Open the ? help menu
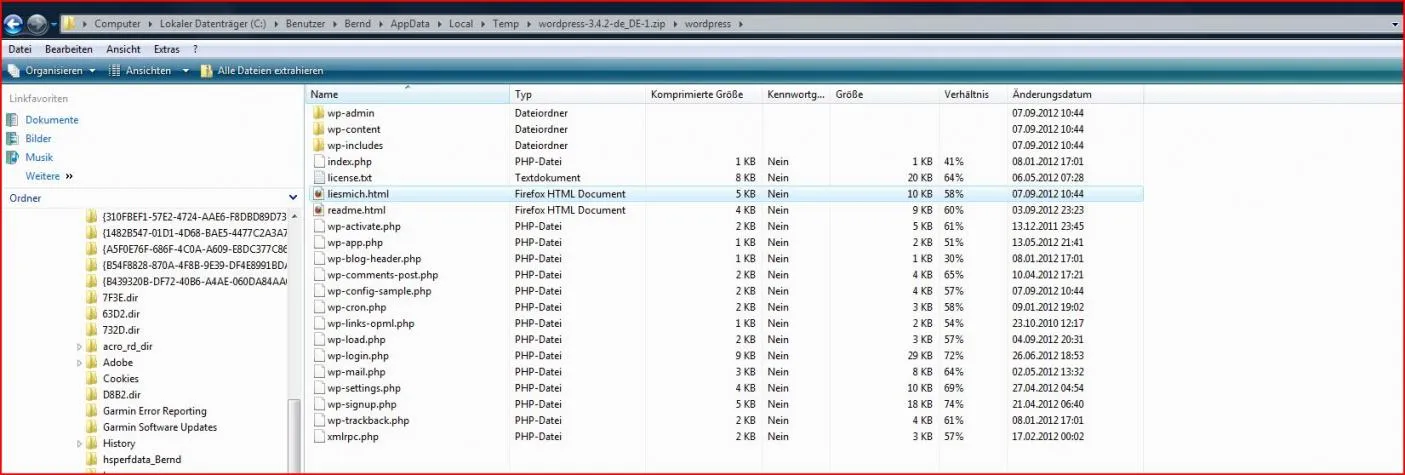The width and height of the screenshot is (1405, 475). pyautogui.click(x=195, y=49)
